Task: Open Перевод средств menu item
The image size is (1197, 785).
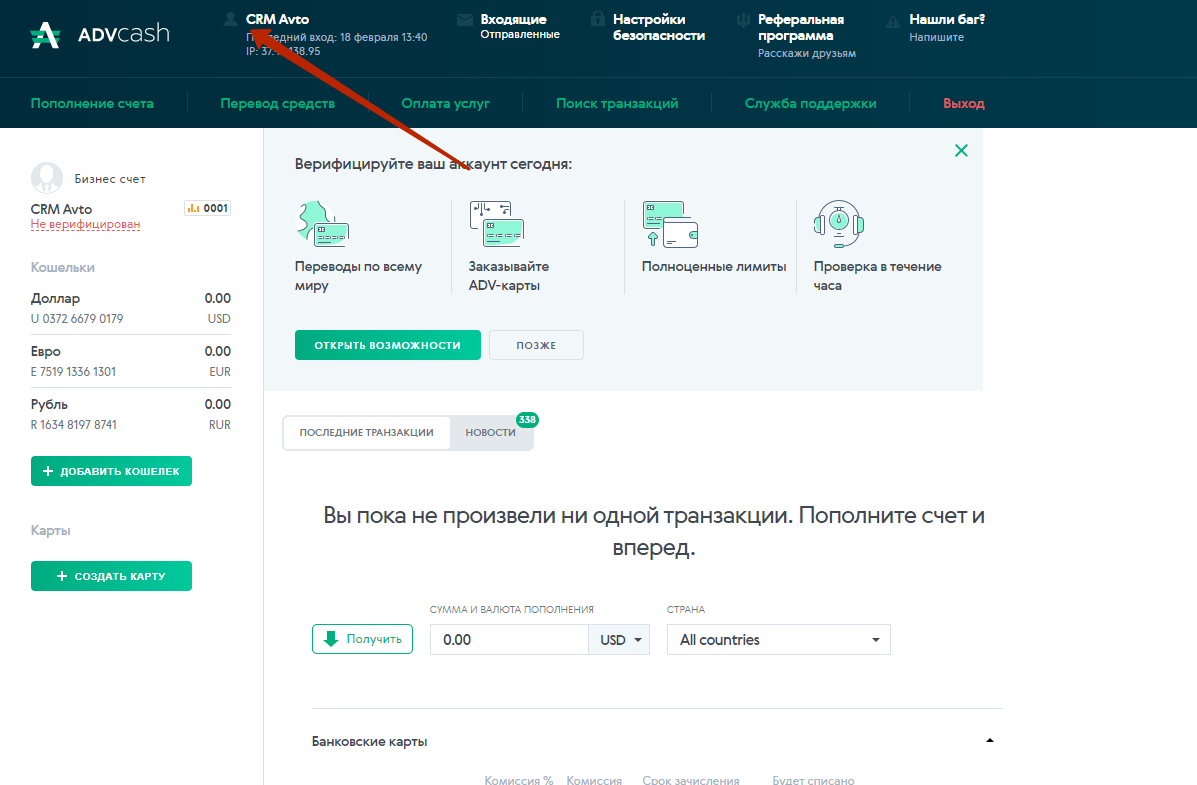Action: point(278,103)
